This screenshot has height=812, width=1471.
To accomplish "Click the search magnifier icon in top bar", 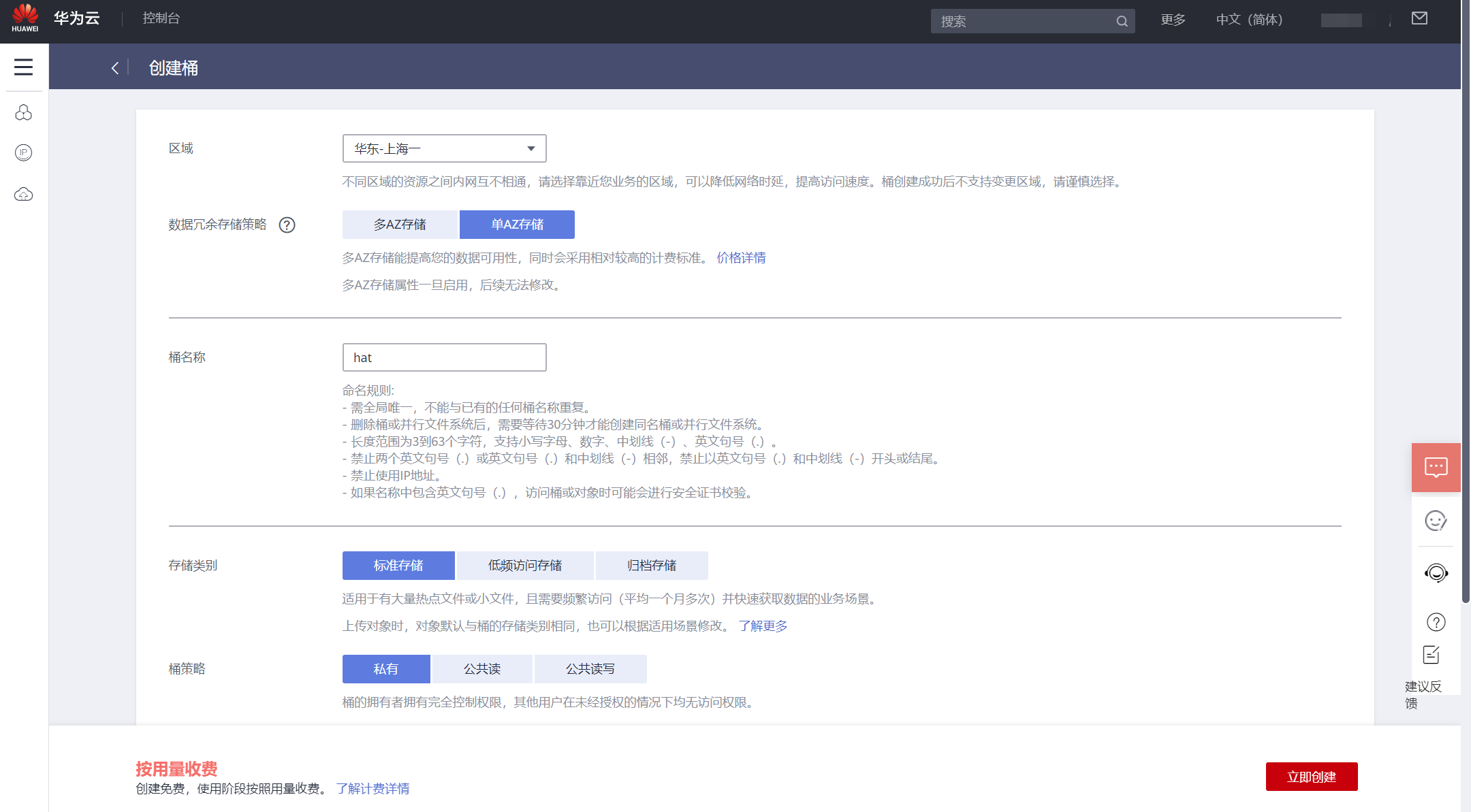I will [1121, 21].
